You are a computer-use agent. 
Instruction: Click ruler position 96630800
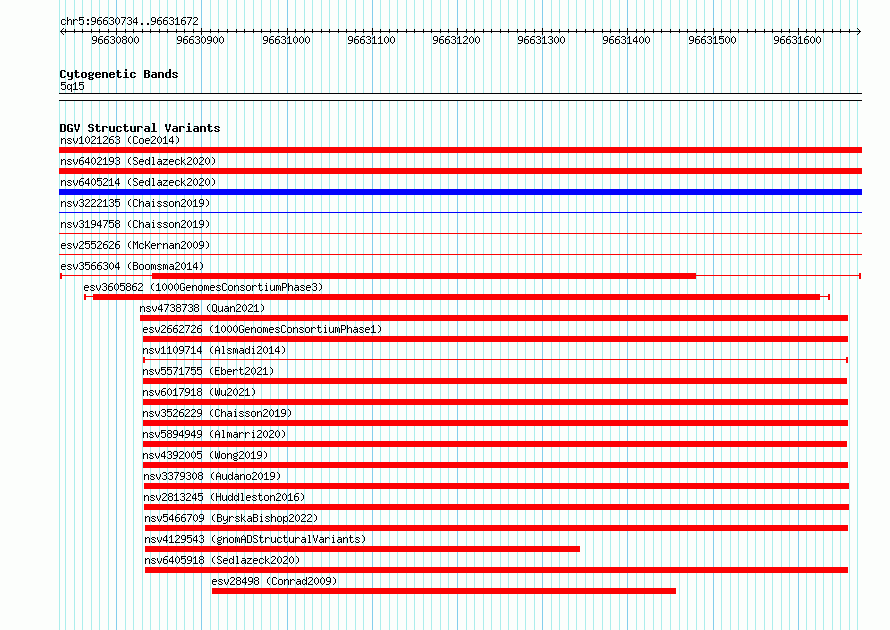(x=115, y=40)
